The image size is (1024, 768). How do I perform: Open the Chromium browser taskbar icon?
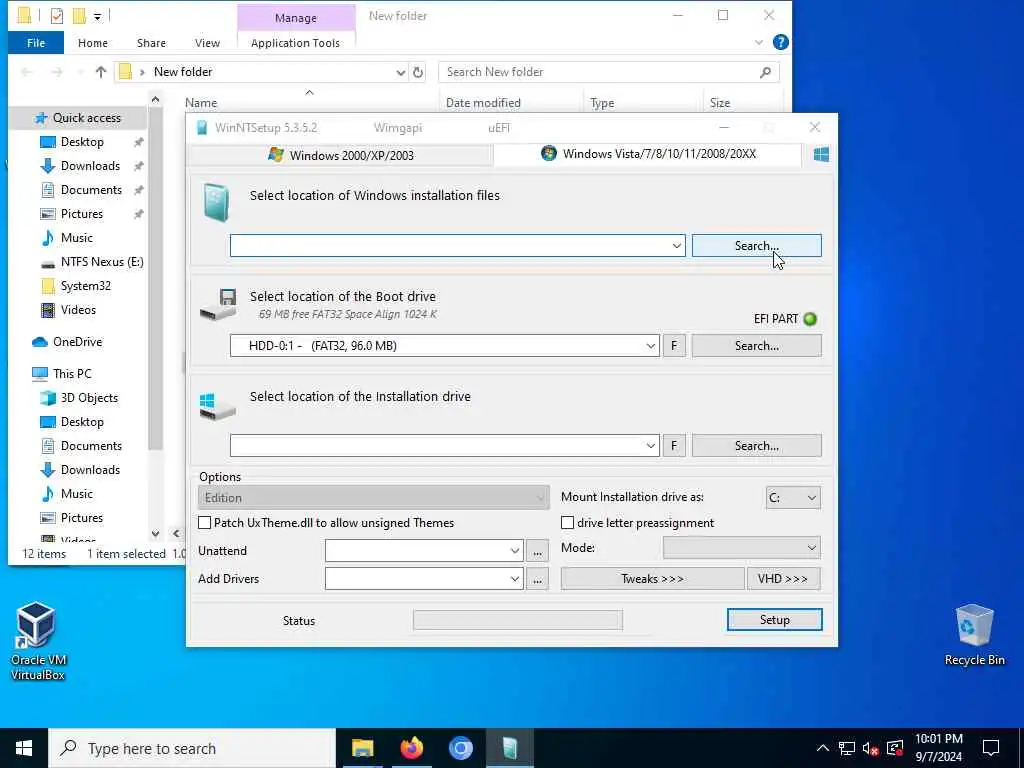(460, 748)
